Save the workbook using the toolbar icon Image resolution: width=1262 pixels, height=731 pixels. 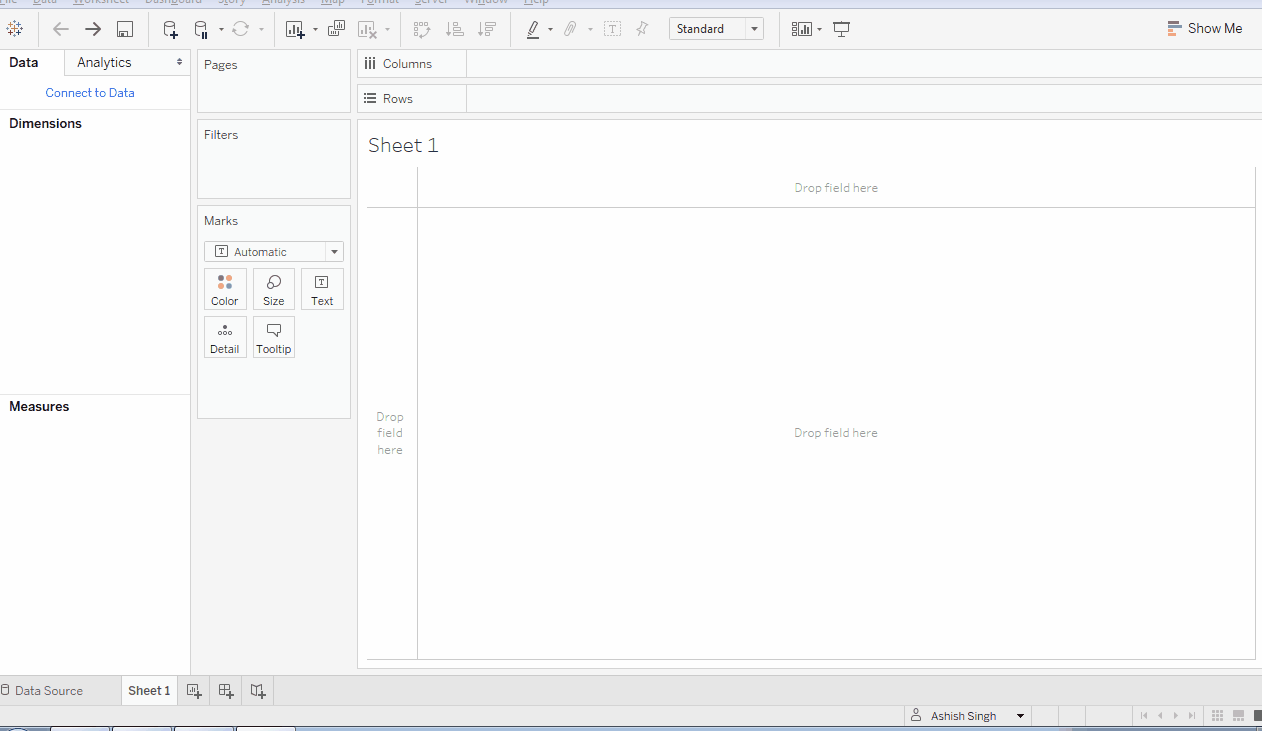(125, 29)
